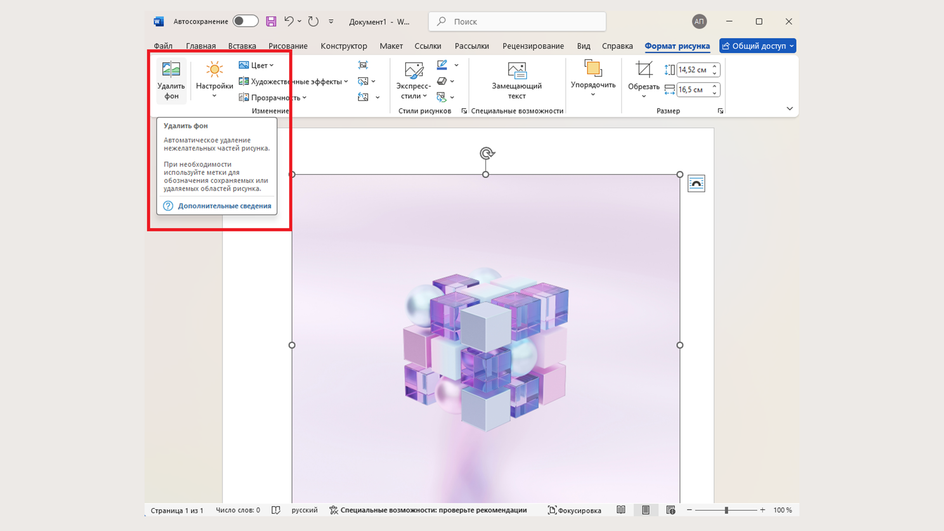
Task: Click the Undo arrow in title bar
Action: (x=289, y=21)
